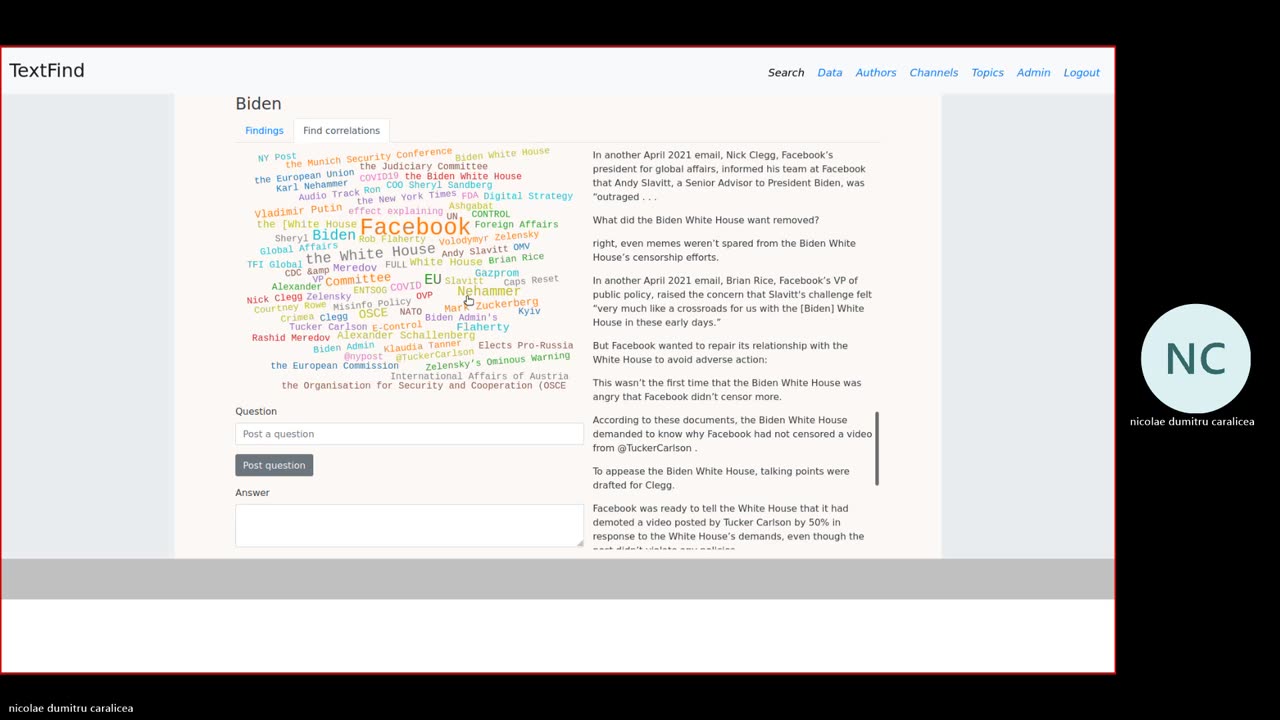
Task: Click 'Gazprom' in the word cloud
Action: click(x=497, y=272)
